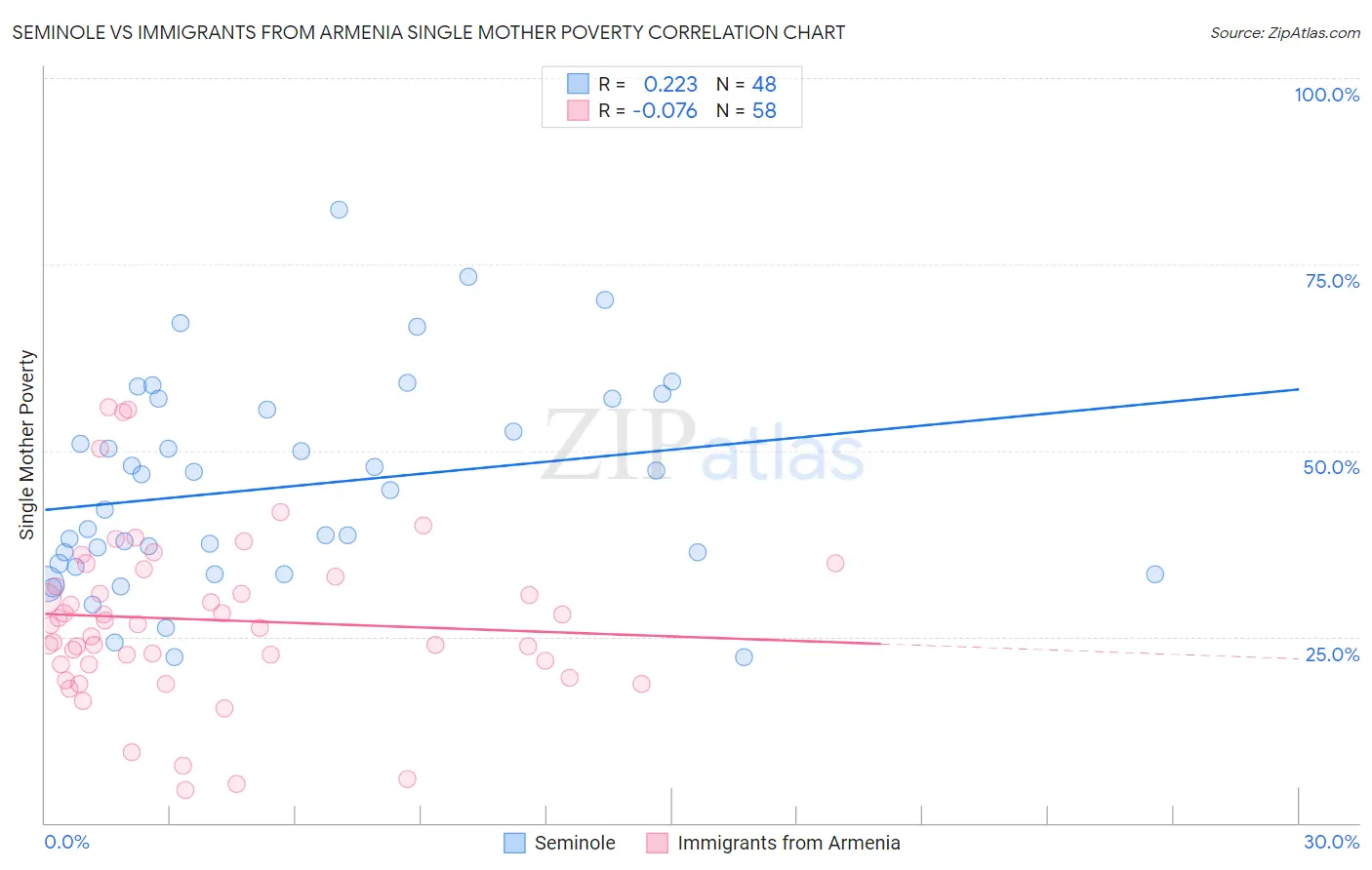1372x870 pixels.
Task: Click the Single Mother Poverty axis title
Action: click(27, 445)
